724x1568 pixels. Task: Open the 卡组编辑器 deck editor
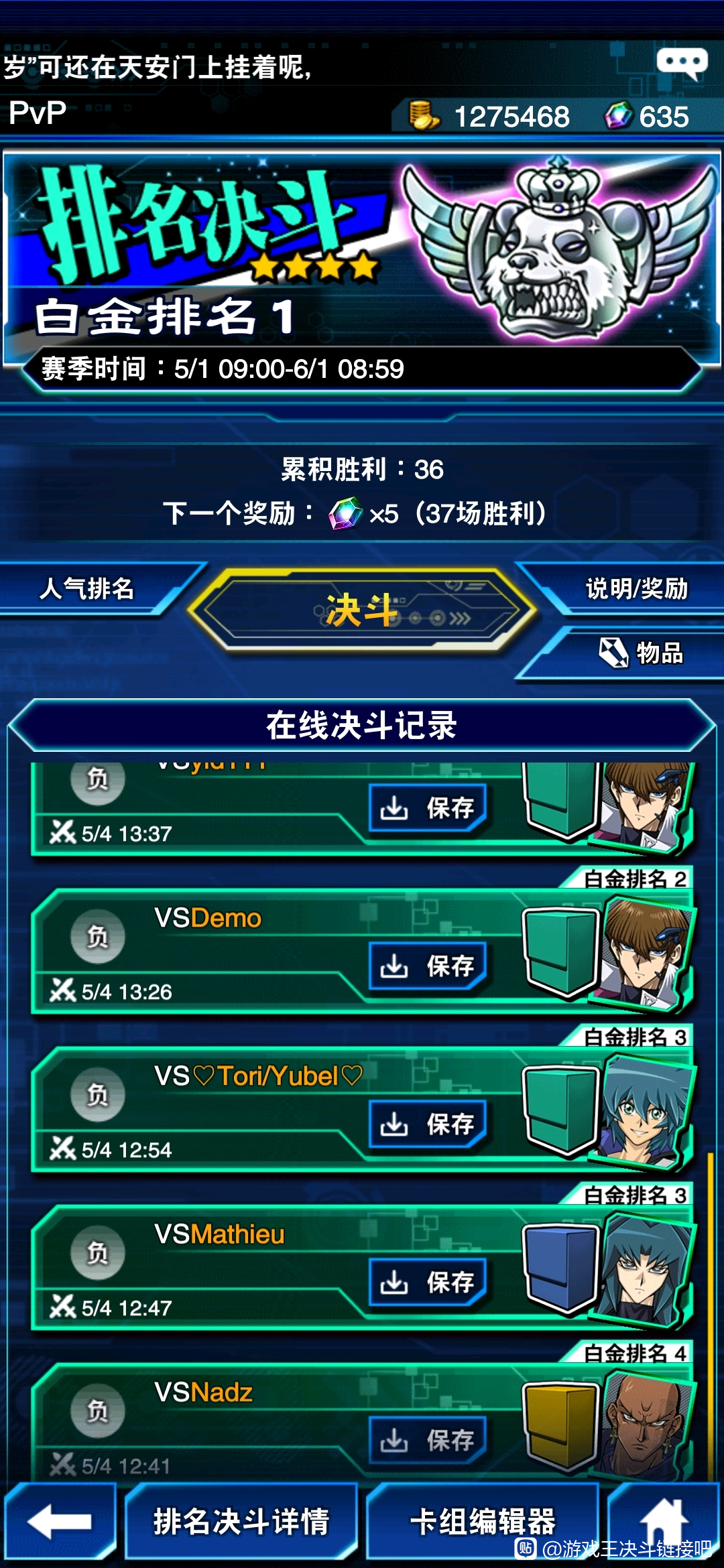pos(483,1522)
